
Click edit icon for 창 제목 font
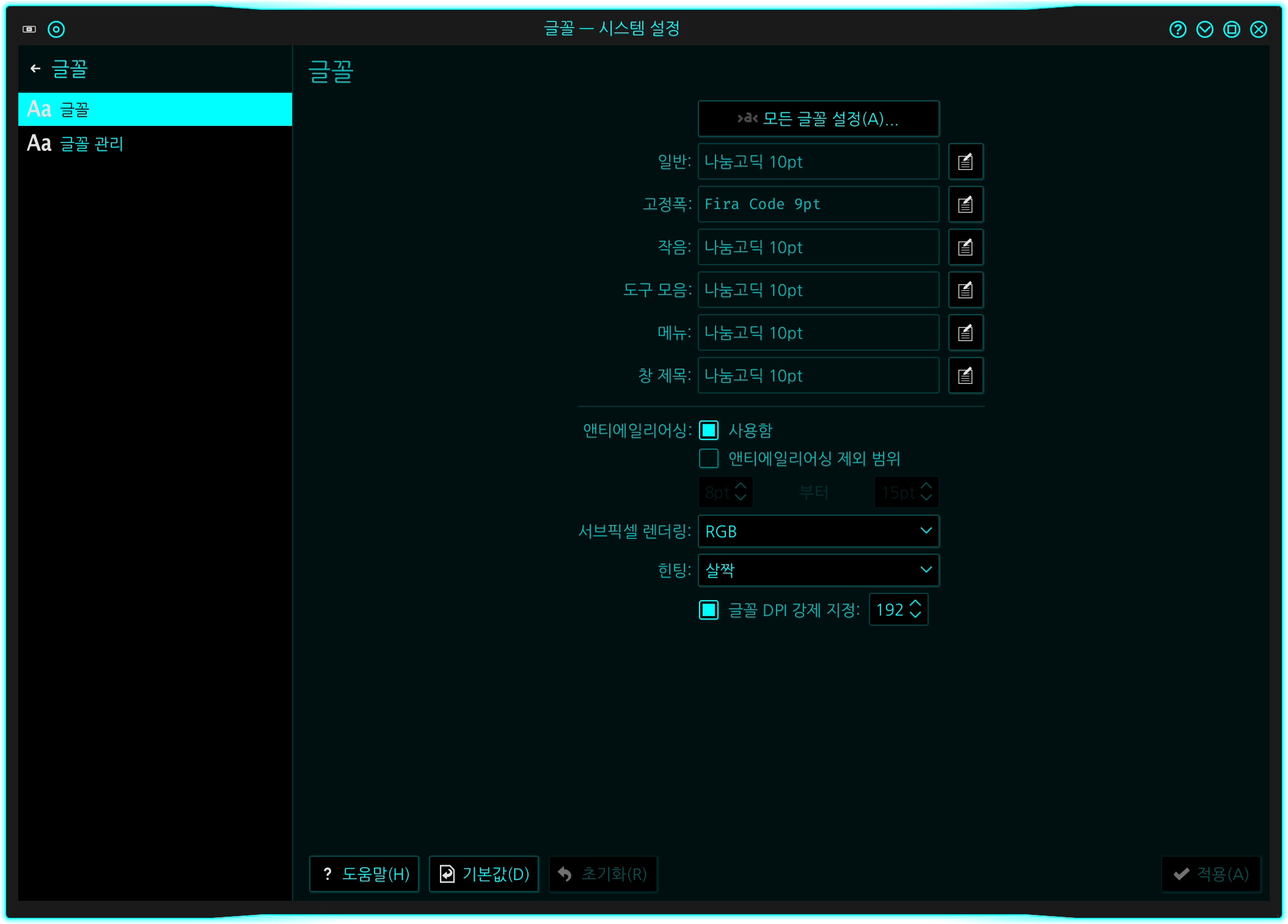[x=965, y=376]
